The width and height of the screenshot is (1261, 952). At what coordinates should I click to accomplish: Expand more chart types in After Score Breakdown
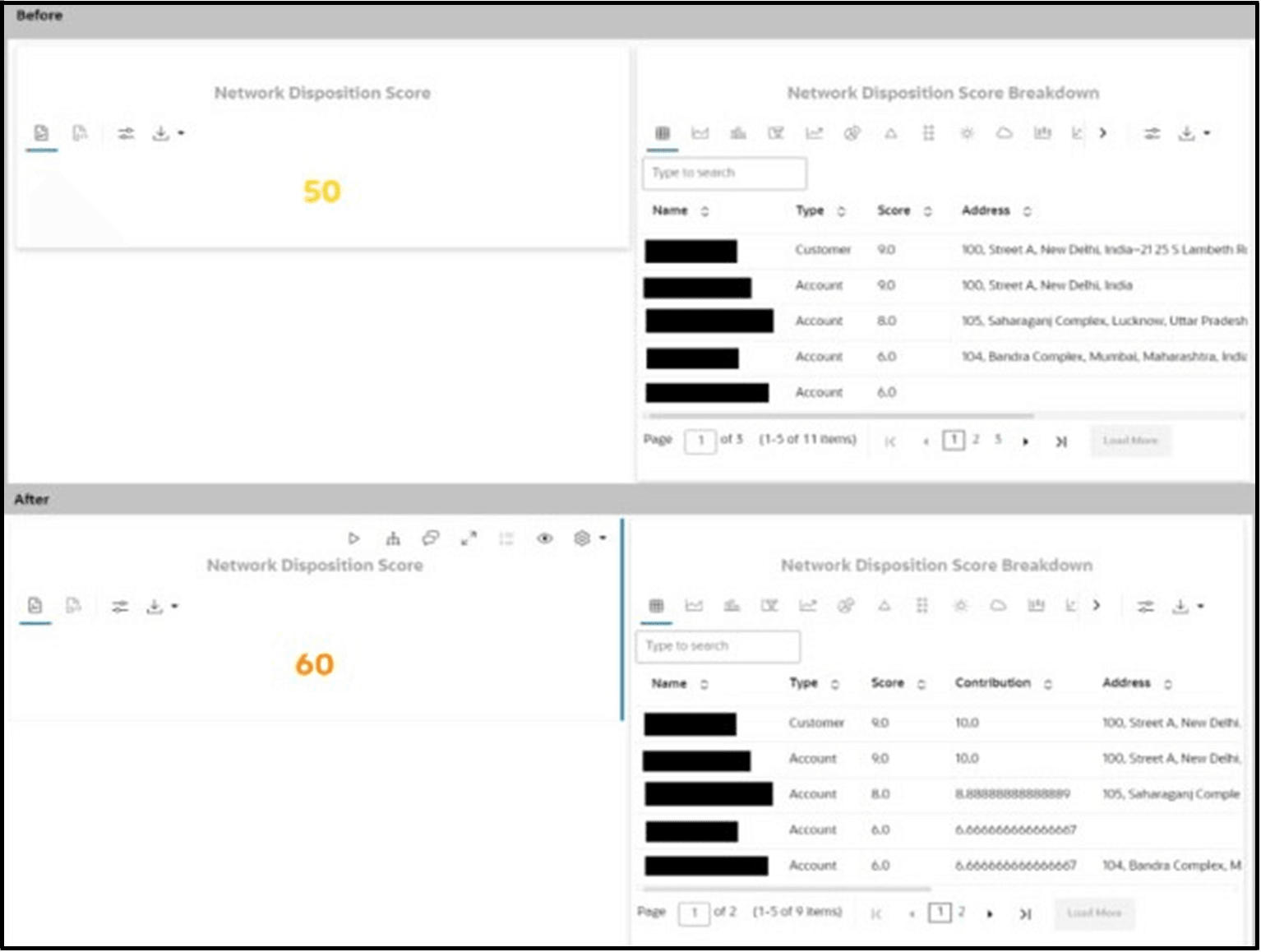[1097, 606]
